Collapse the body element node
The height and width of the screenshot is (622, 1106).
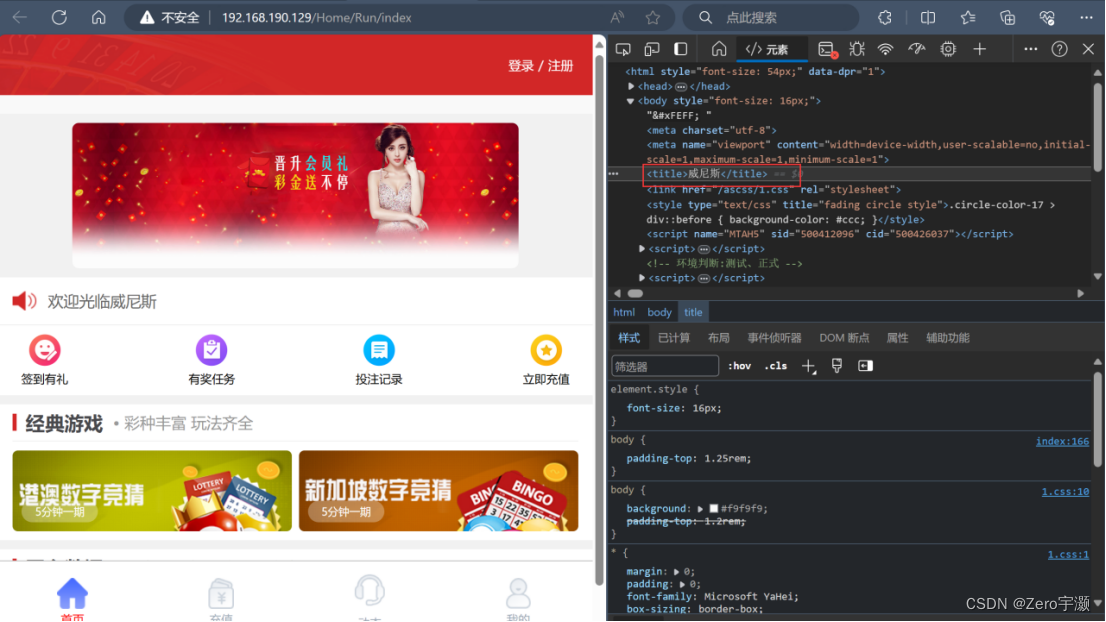pos(631,101)
